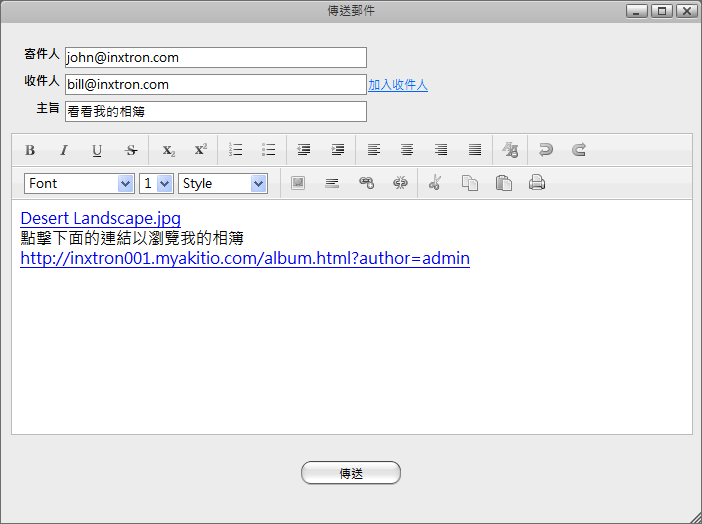Insert a numbered list

pos(236,150)
